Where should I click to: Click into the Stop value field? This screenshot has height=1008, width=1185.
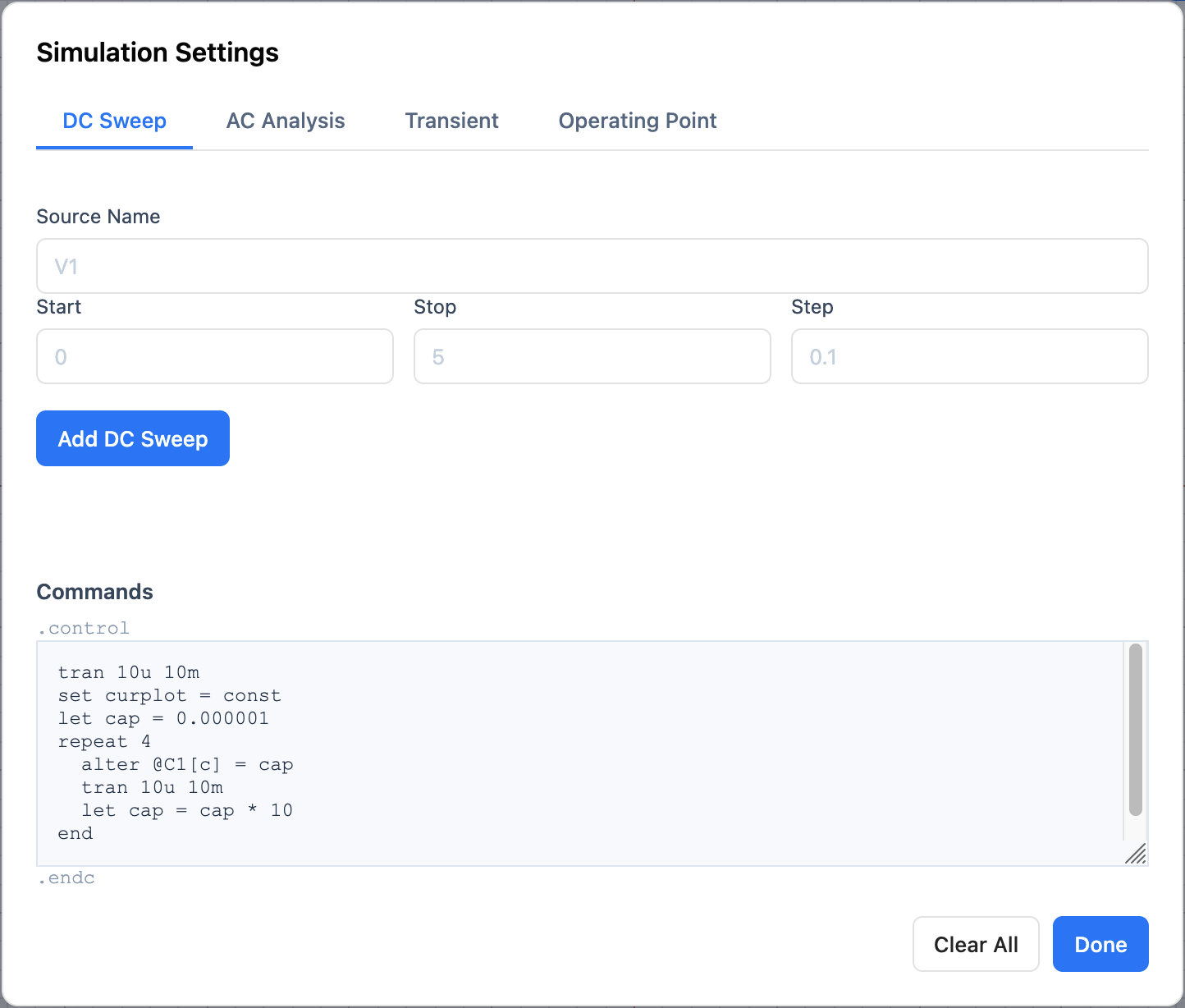coord(592,356)
